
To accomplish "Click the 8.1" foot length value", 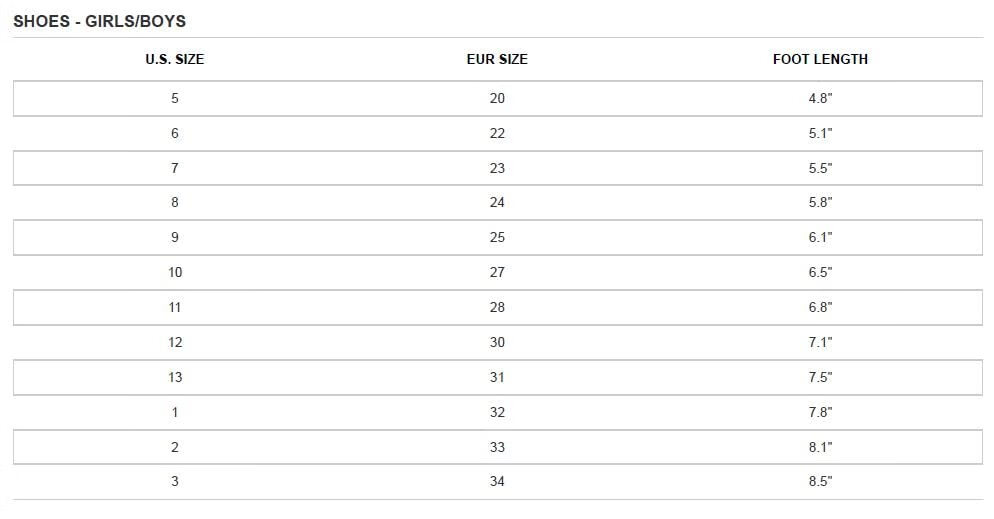I will (820, 447).
